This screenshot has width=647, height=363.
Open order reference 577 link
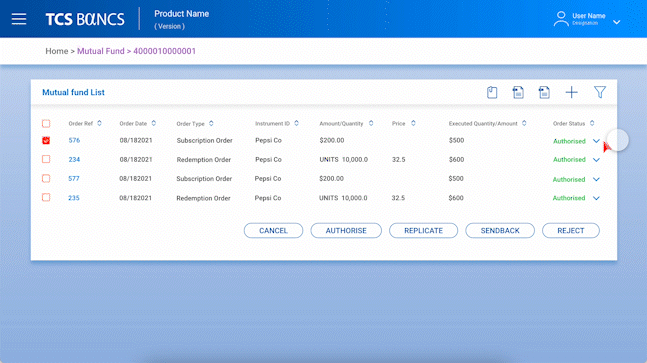click(x=74, y=179)
